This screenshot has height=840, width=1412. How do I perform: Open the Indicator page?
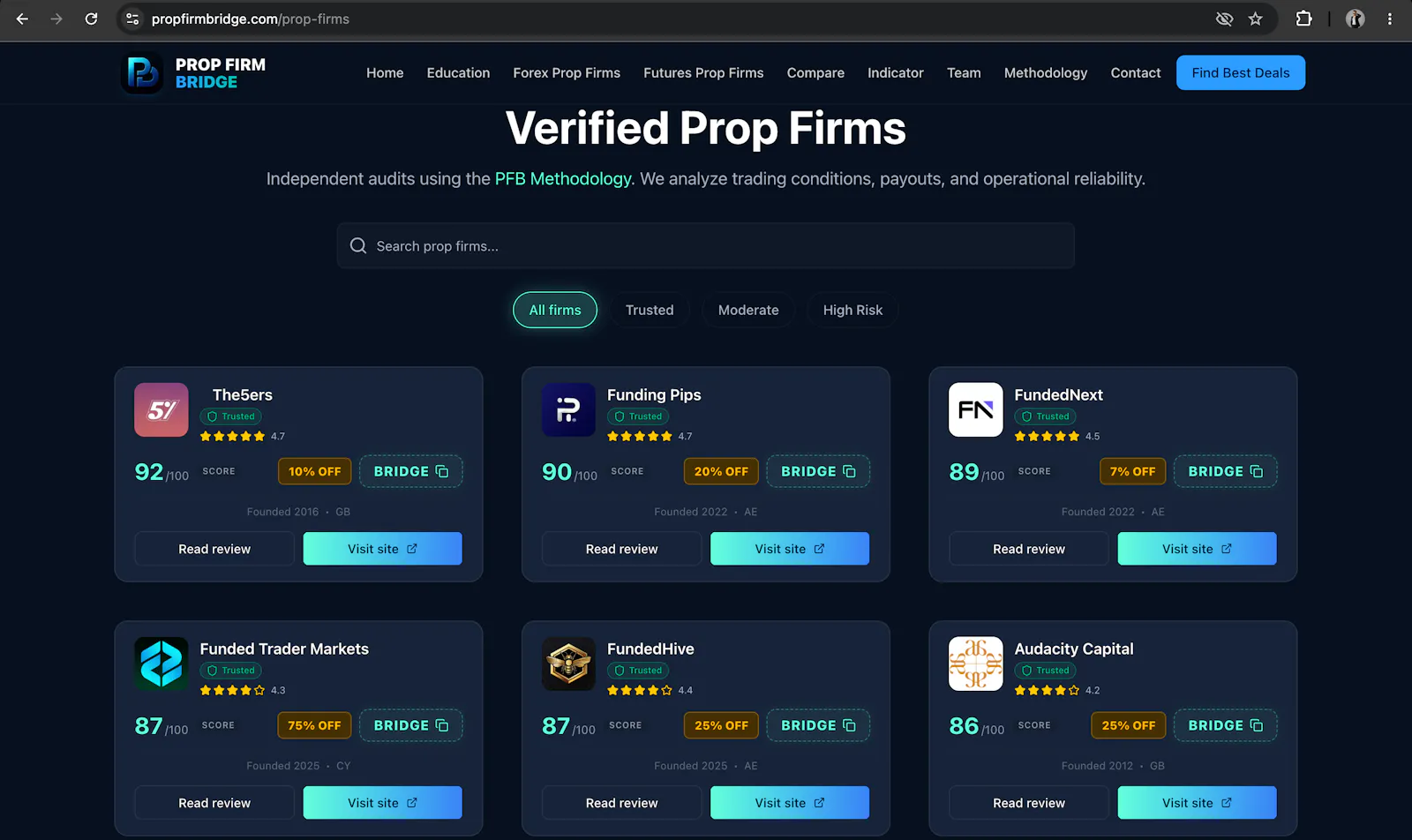click(895, 72)
